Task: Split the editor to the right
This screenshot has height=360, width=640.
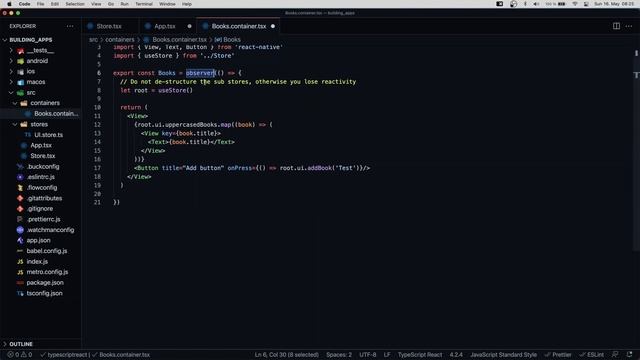Action: (x=616, y=26)
